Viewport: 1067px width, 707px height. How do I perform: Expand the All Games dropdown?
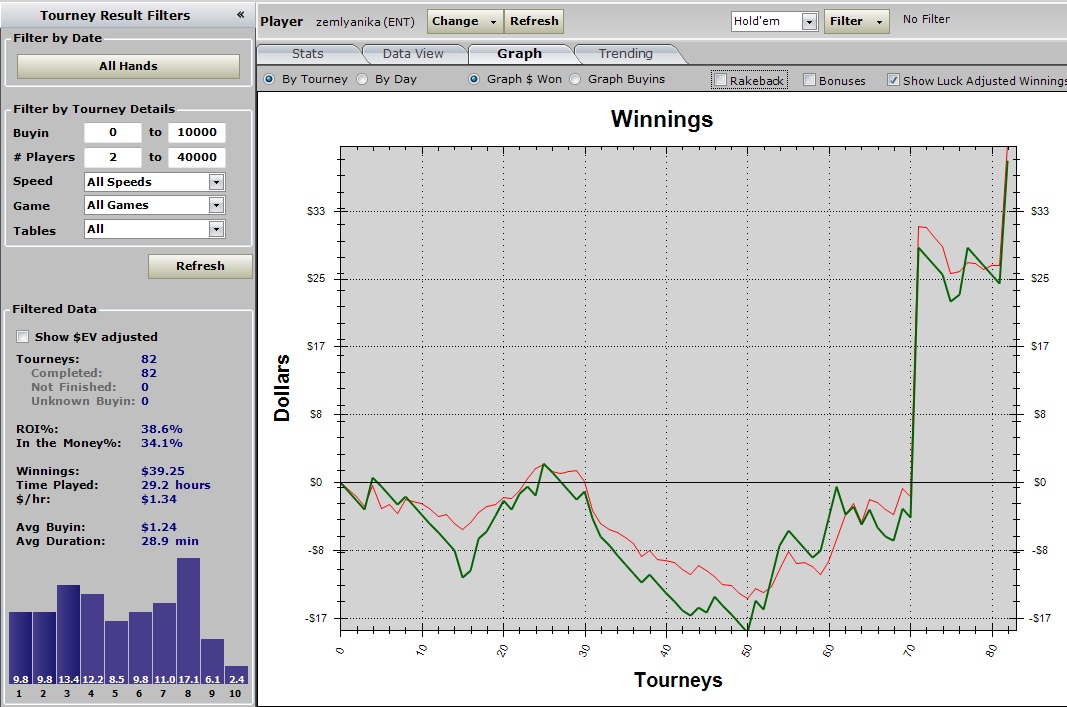click(154, 205)
